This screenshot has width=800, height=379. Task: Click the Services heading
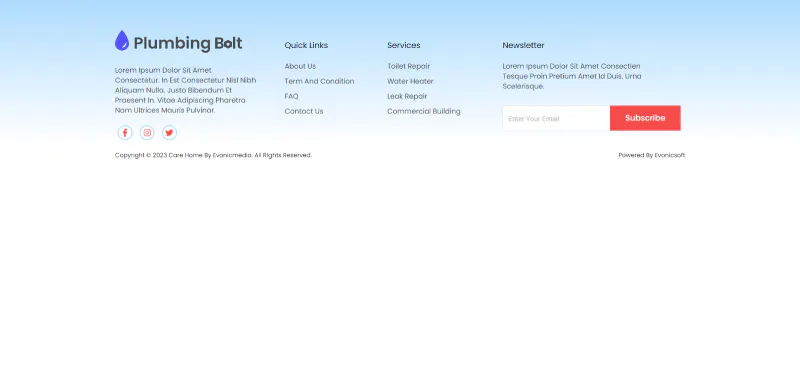click(404, 45)
